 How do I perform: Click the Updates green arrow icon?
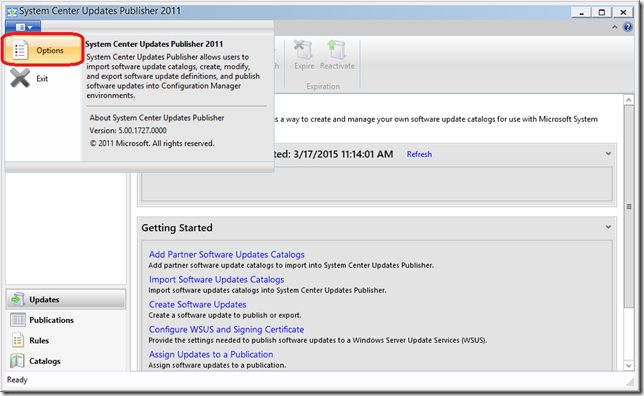(x=17, y=299)
